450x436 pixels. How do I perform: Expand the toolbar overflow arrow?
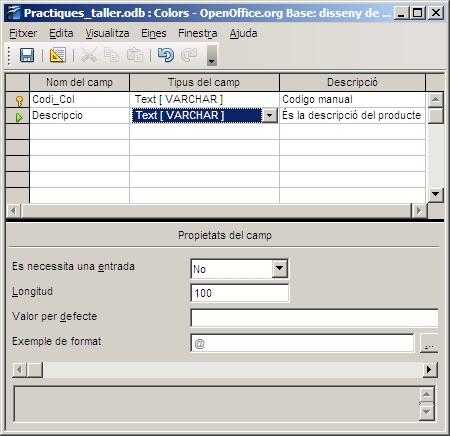(x=212, y=55)
